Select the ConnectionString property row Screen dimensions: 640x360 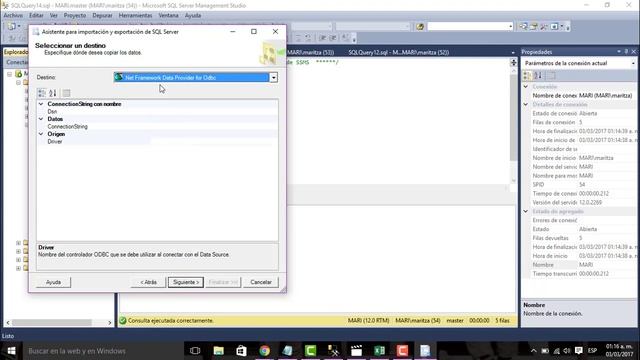click(x=158, y=127)
